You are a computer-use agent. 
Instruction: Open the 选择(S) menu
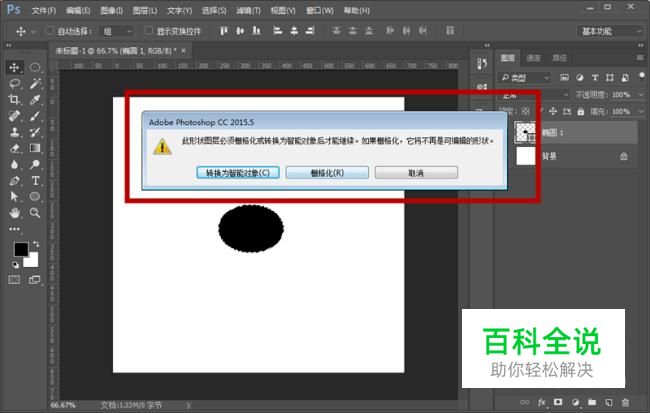[214, 10]
